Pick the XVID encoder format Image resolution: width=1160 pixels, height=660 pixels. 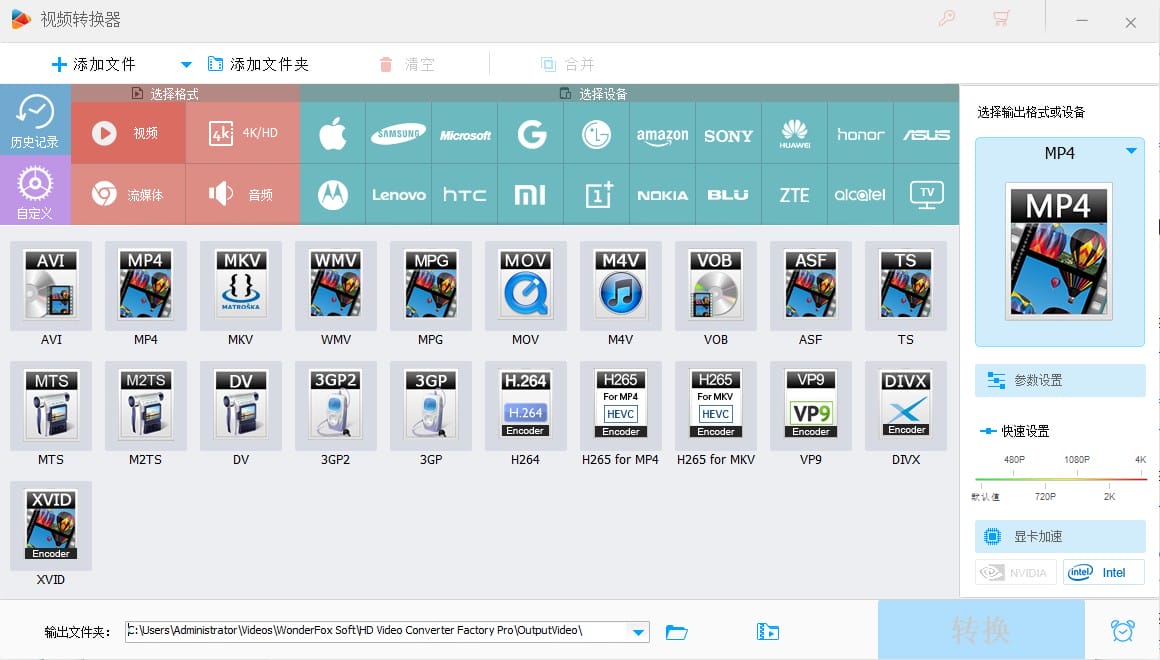51,525
